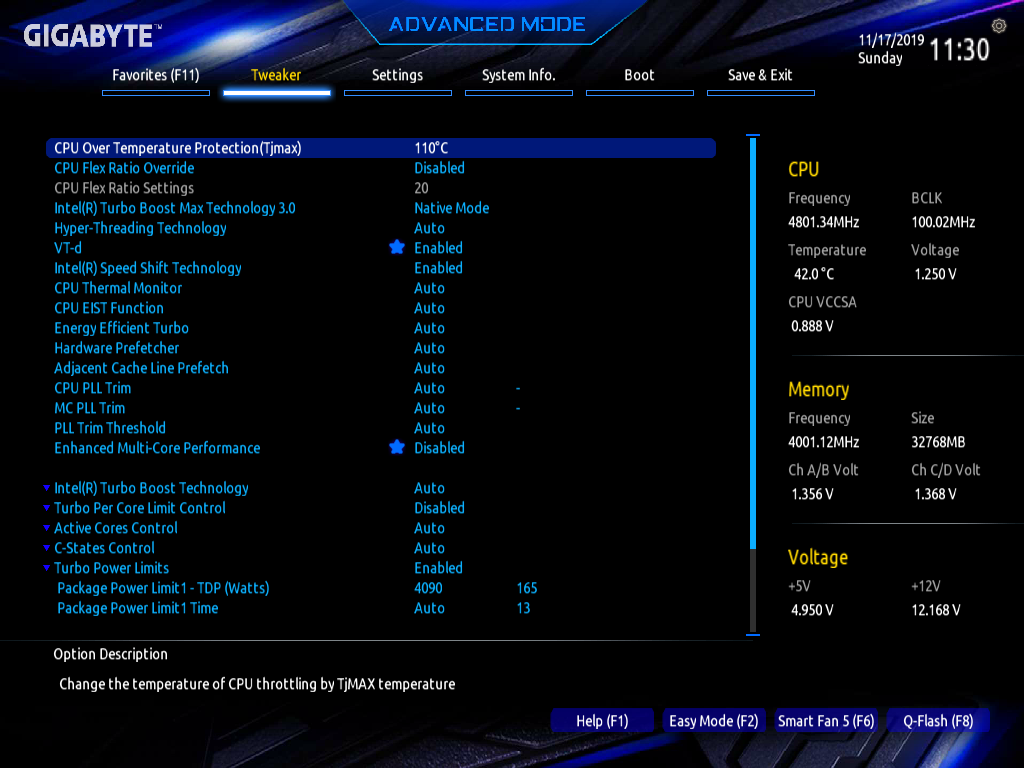This screenshot has width=1024, height=768.
Task: Open CPU Thermal Monitor Auto value
Action: pos(429,288)
